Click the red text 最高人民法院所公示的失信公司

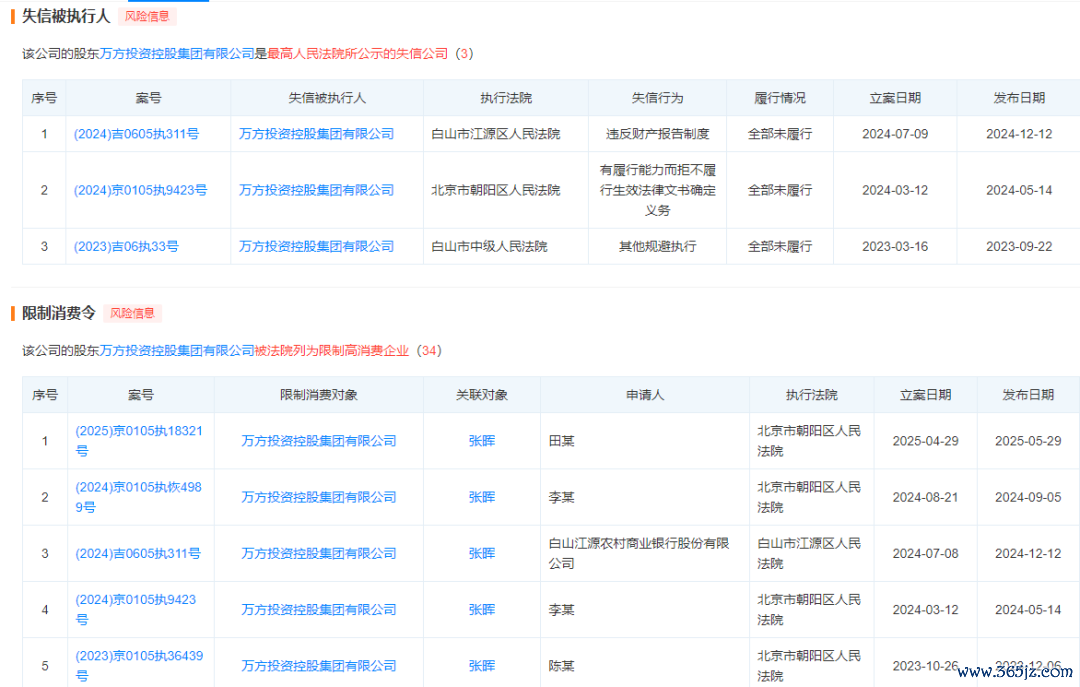pyautogui.click(x=357, y=54)
